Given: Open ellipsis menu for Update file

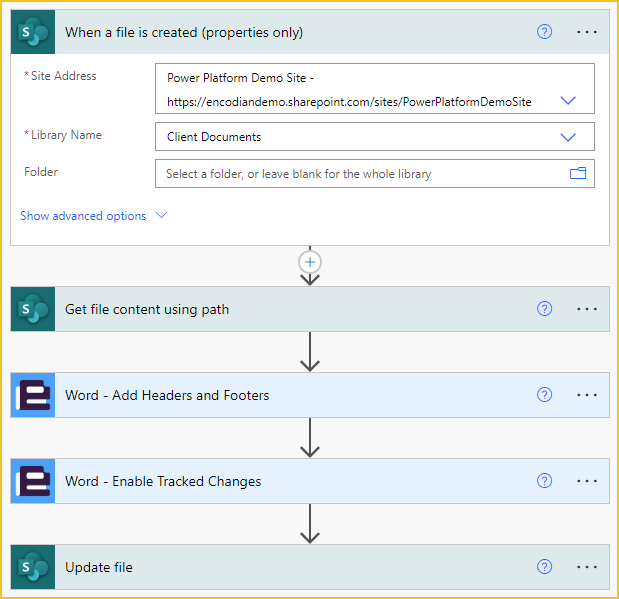Looking at the screenshot, I should [x=587, y=567].
